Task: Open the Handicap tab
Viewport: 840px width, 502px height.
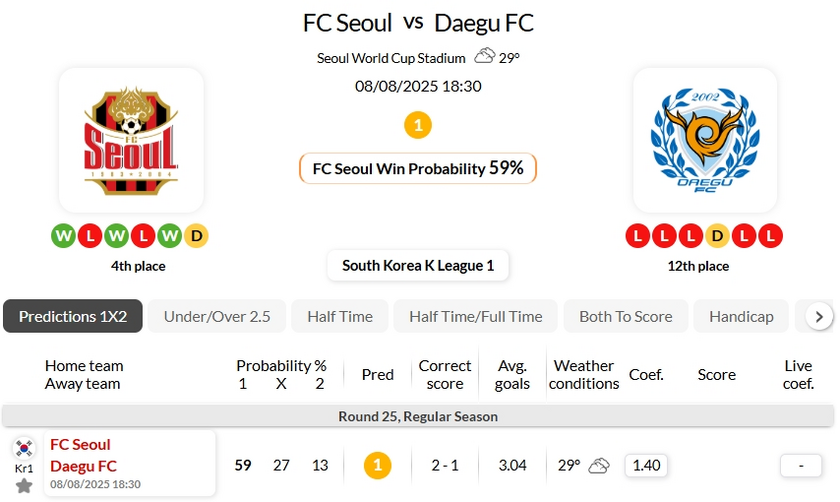Action: click(x=741, y=316)
